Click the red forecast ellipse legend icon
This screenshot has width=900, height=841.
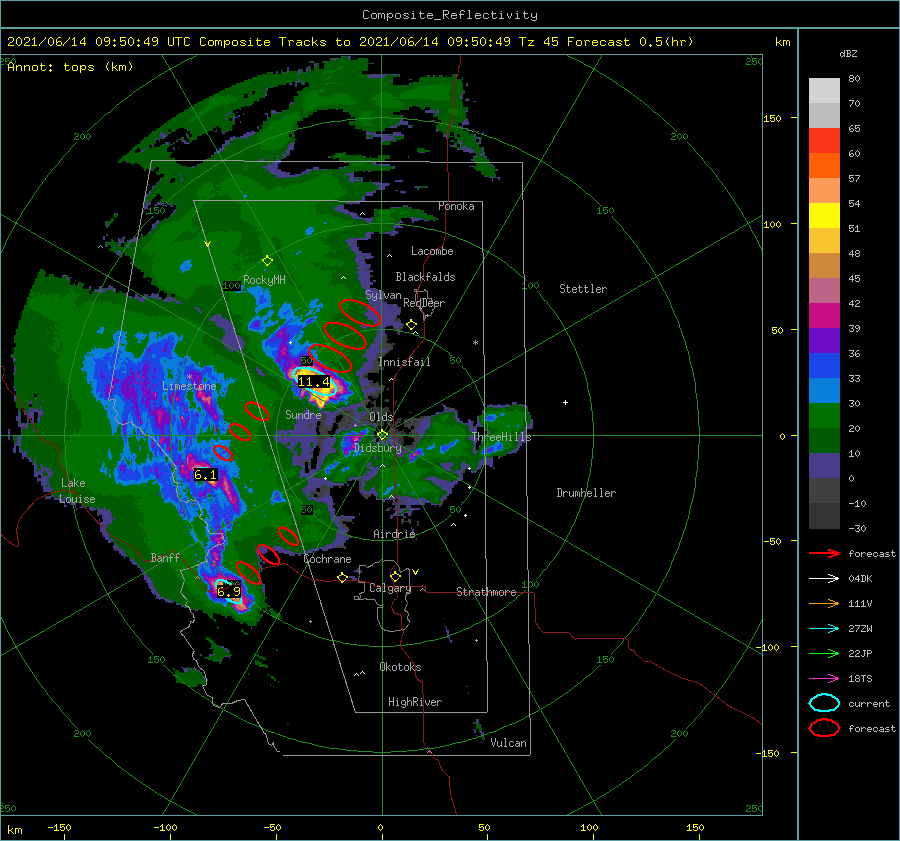(824, 728)
